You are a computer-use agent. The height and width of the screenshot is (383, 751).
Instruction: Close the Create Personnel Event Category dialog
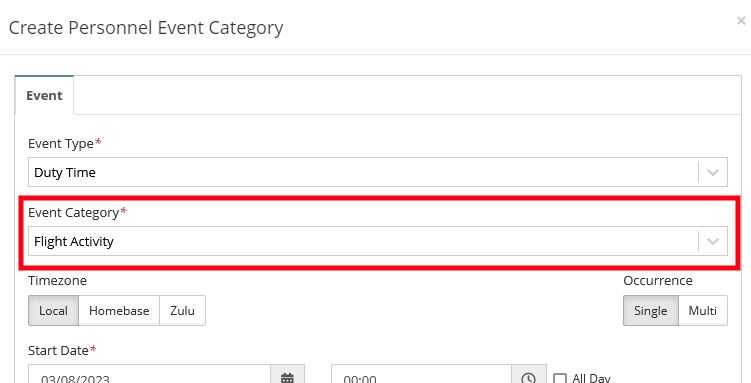pos(741,21)
